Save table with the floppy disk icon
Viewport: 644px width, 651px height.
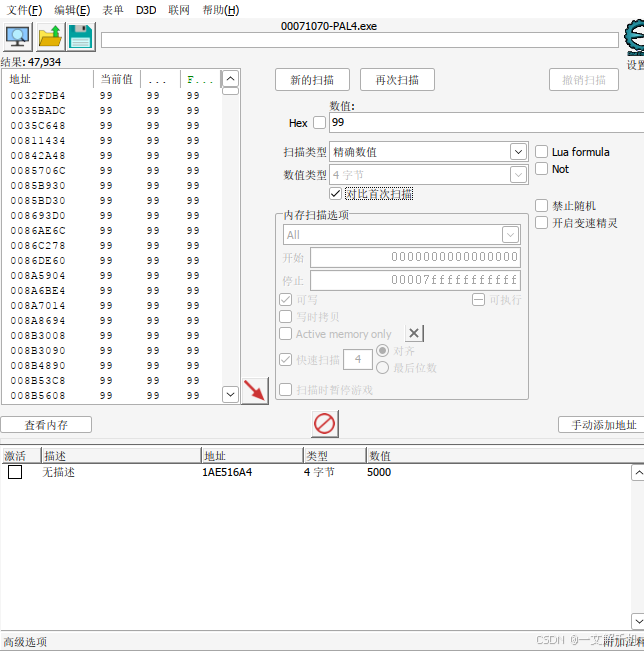click(81, 37)
